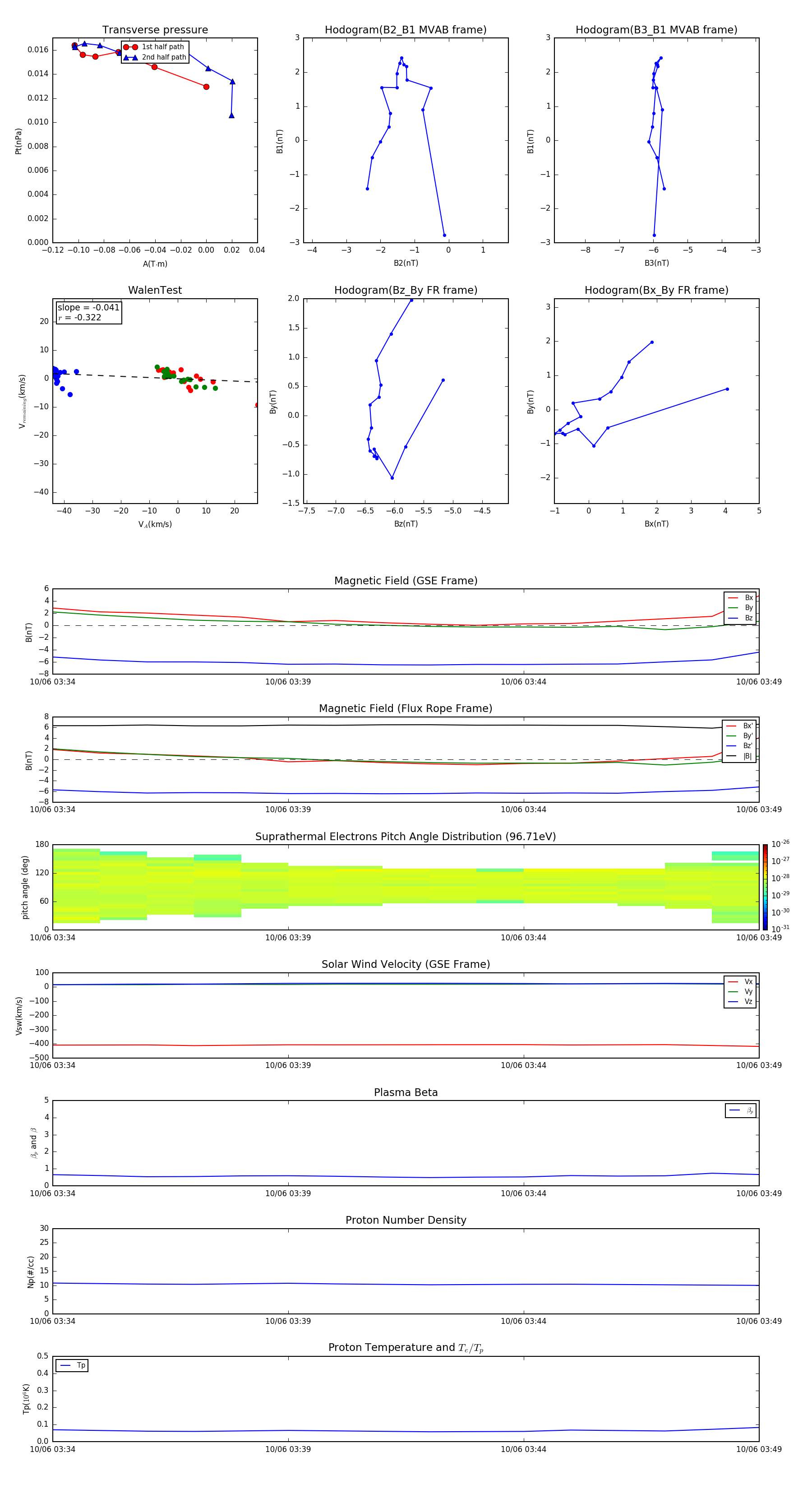
Task: Click the "B3(nT)" x-axis label
Action: 656,263
